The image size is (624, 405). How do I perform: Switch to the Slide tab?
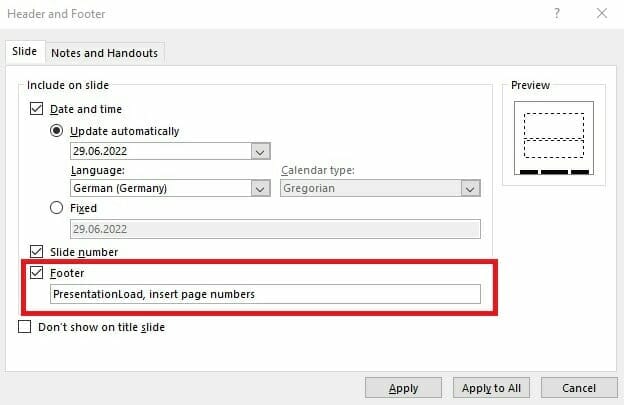pyautogui.click(x=23, y=52)
